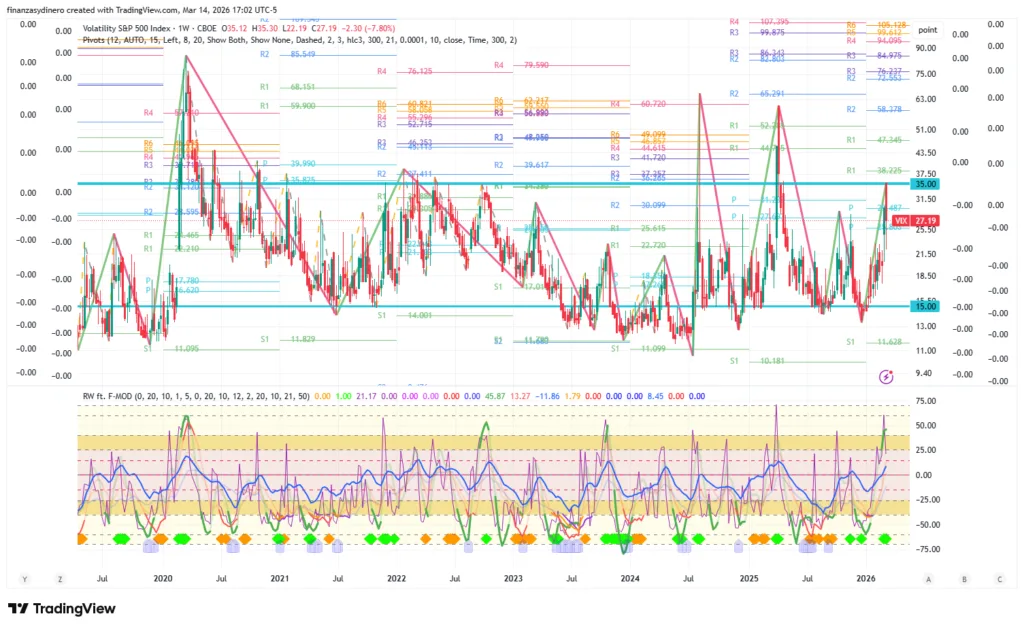The image size is (1024, 629).
Task: Select the circled Y scale icon
Action: (25, 579)
